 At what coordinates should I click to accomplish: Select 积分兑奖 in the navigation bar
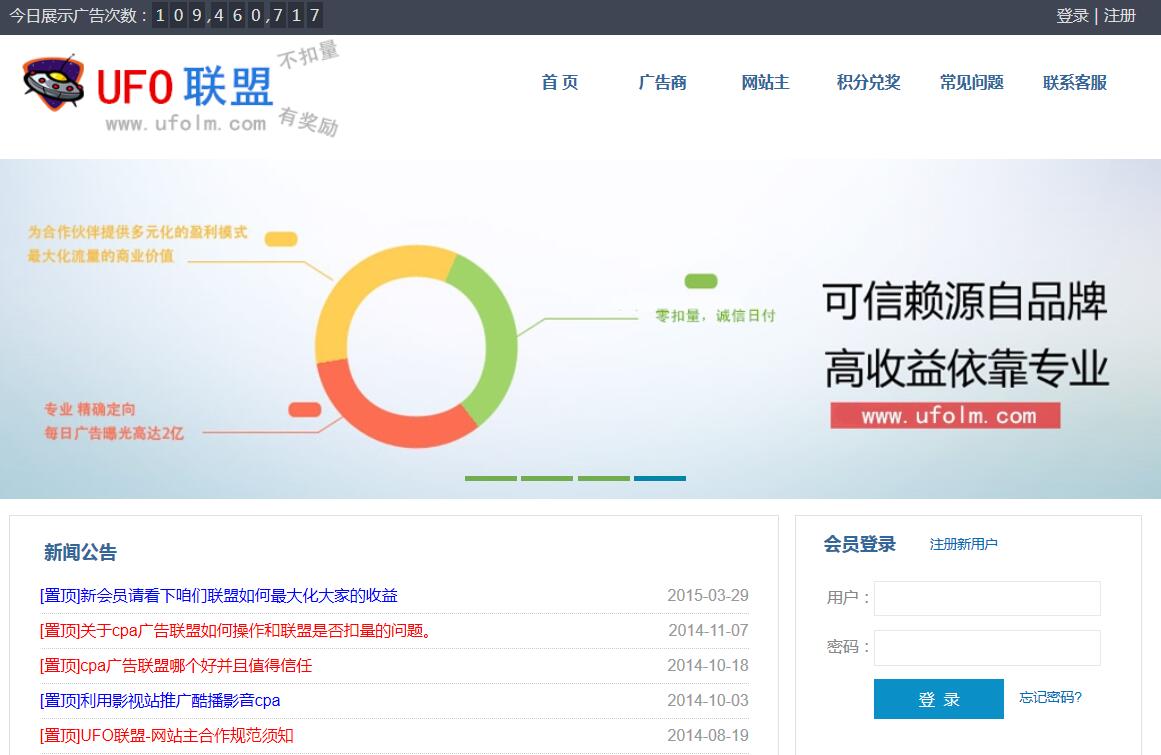click(x=868, y=83)
